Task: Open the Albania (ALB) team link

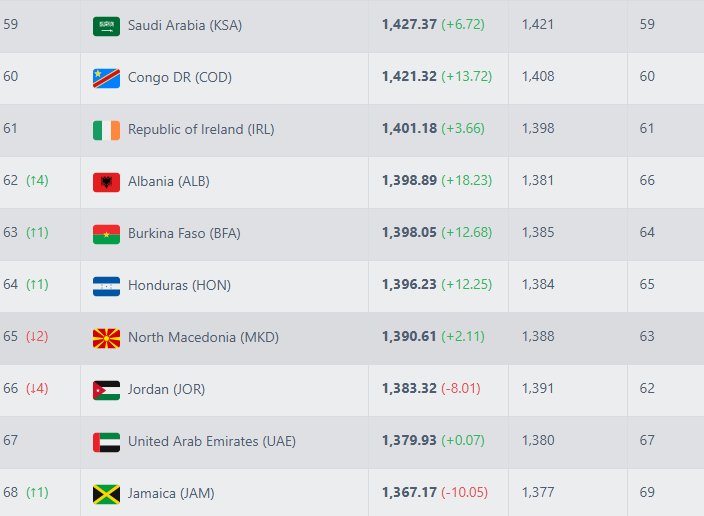Action: click(x=168, y=182)
